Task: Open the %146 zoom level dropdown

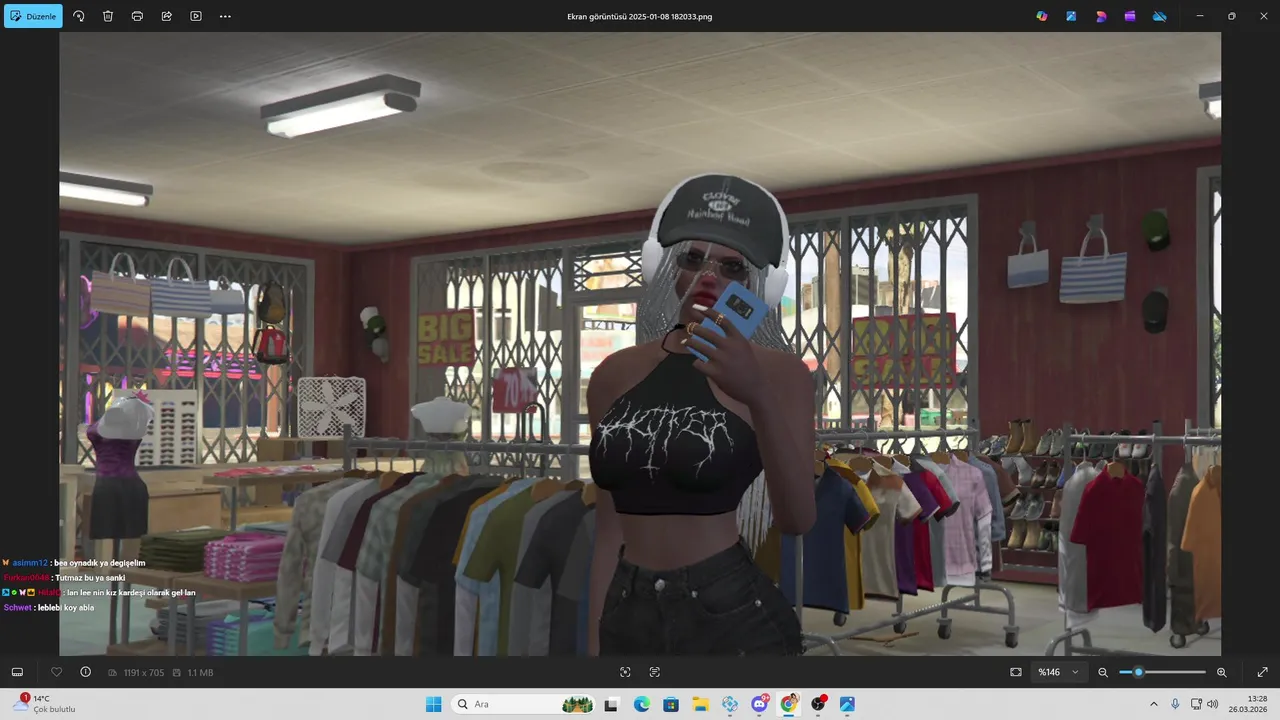Action: [x=1059, y=672]
